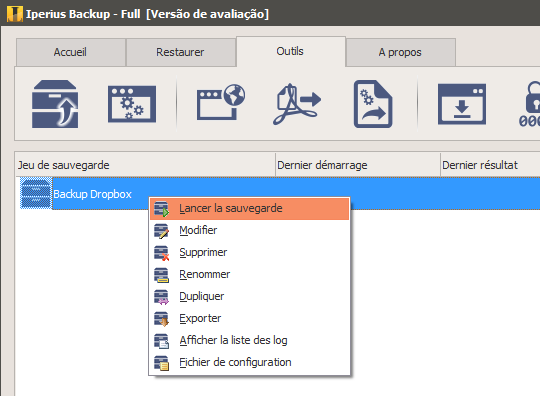The width and height of the screenshot is (540, 396).
Task: Choose Exporter in the context menu
Action: pyautogui.click(x=250, y=319)
